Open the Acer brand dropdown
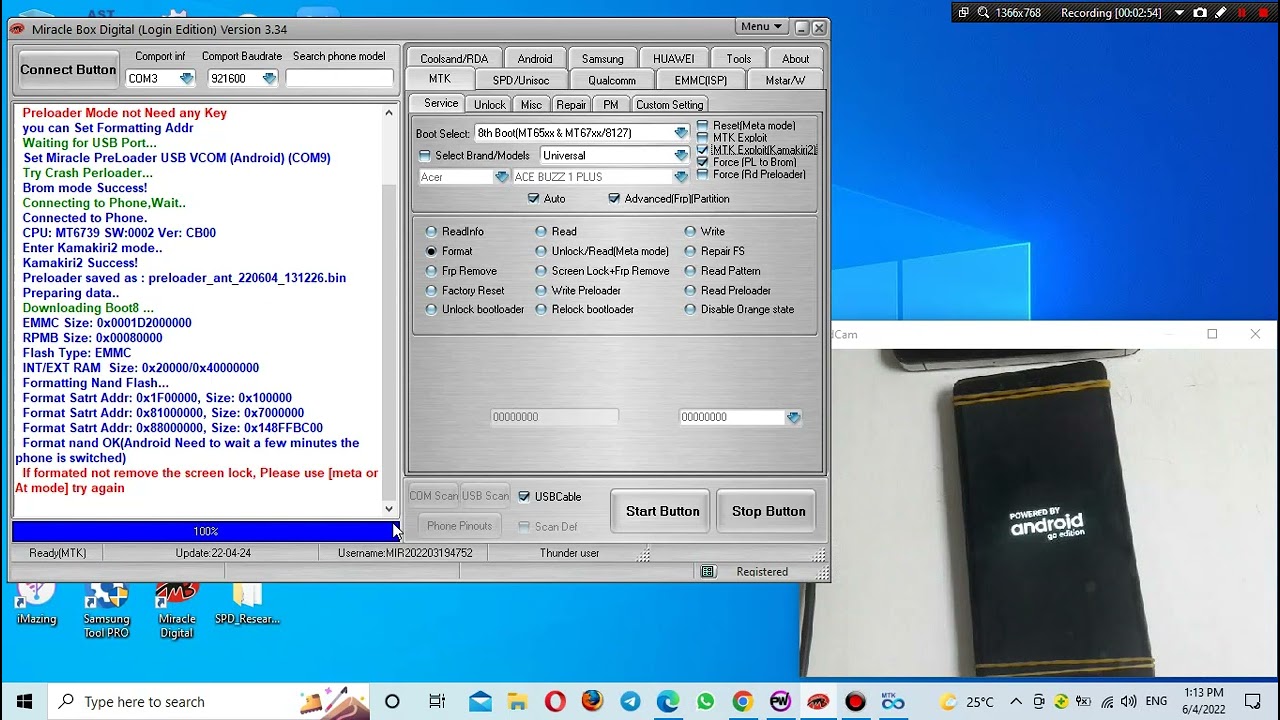Screen dimensions: 1280x720 501,177
